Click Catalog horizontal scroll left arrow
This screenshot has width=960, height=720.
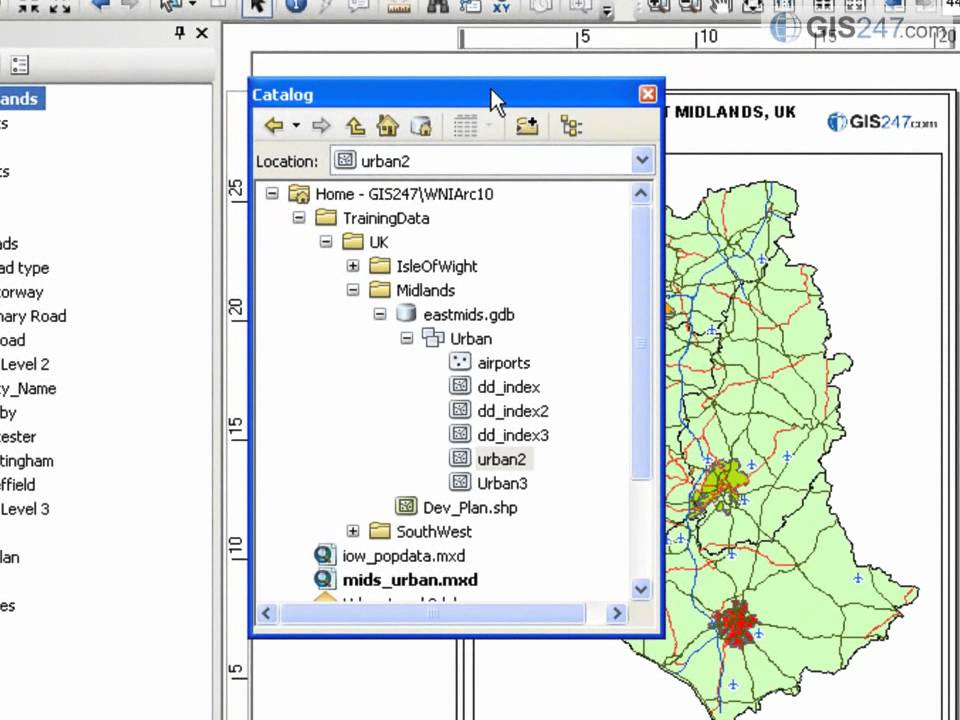point(266,613)
